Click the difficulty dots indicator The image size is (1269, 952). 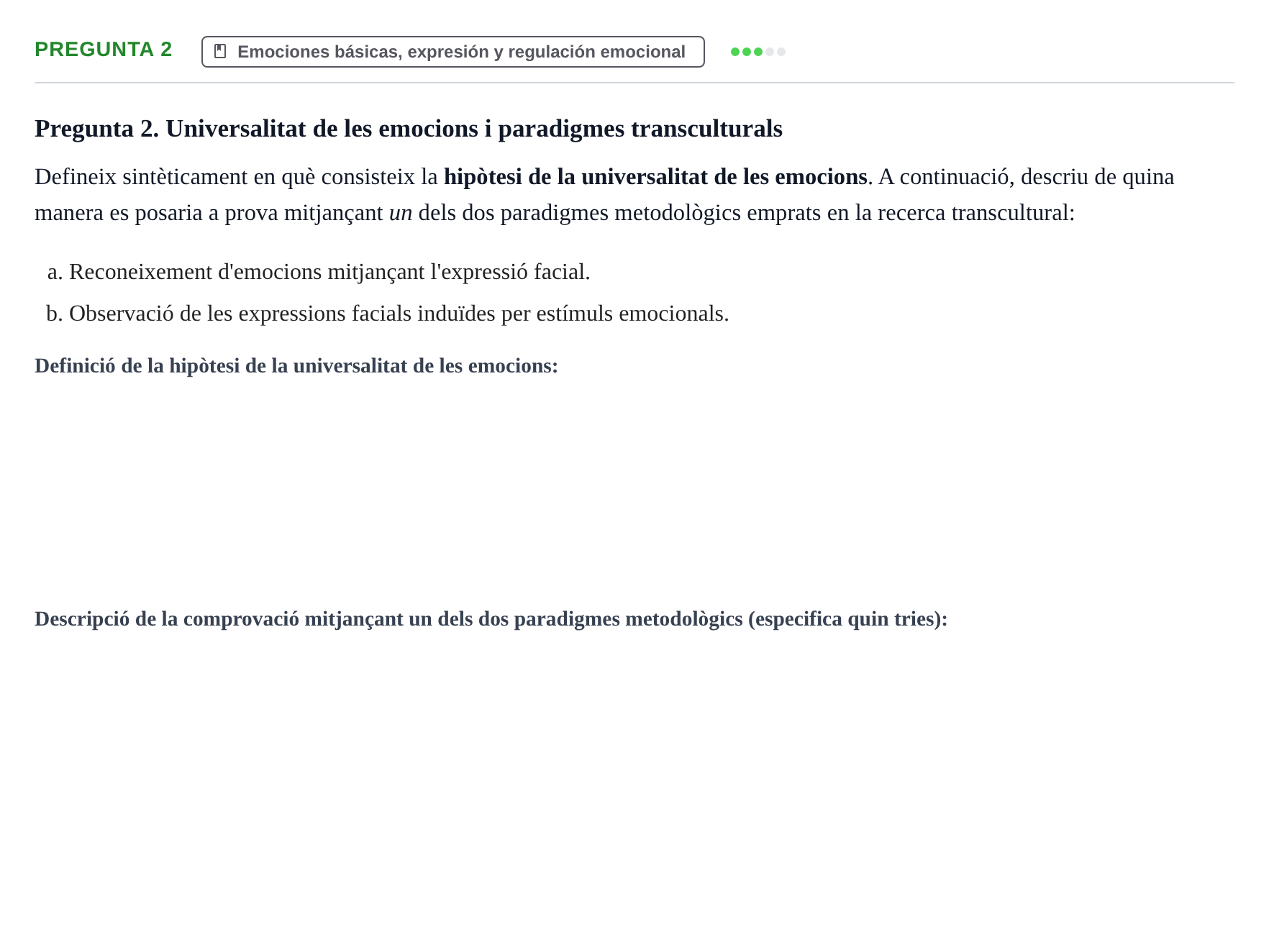point(758,52)
